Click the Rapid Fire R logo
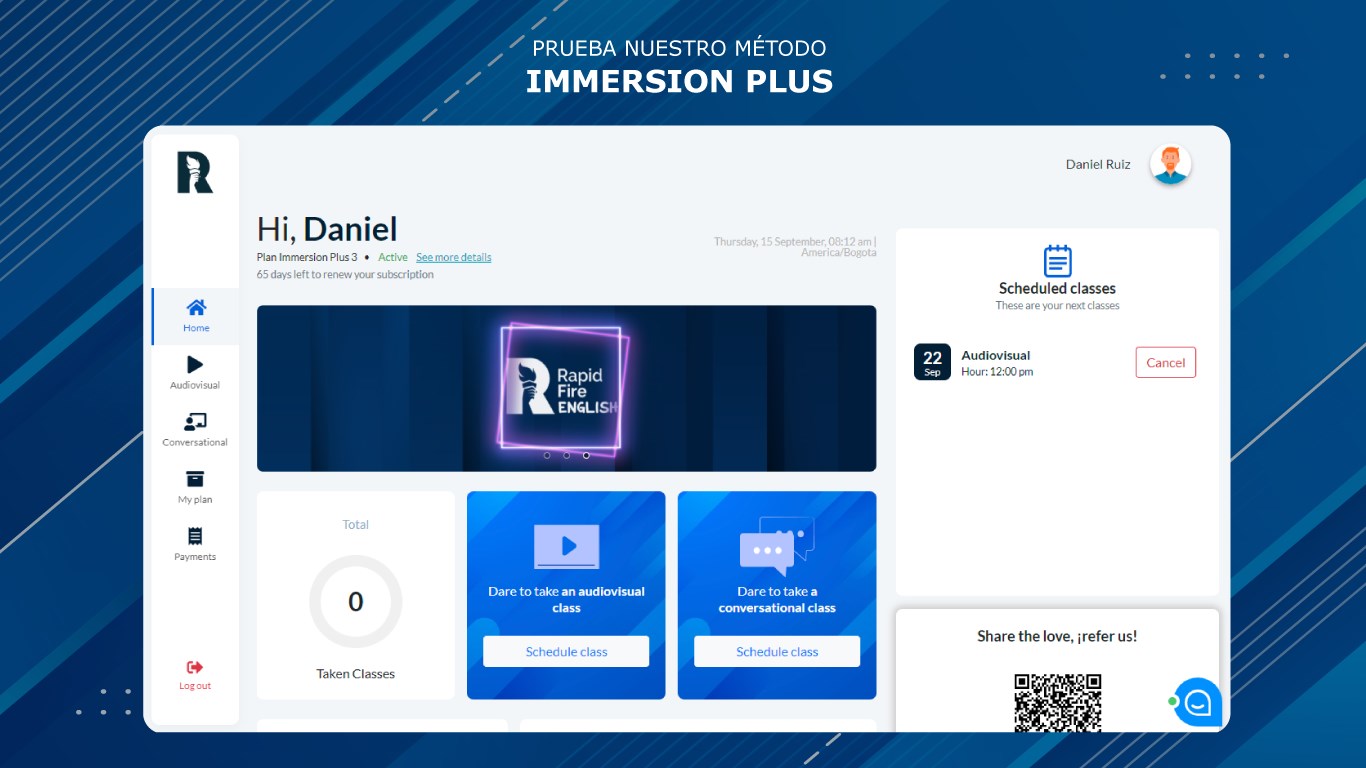Screen dimensions: 1366x768 195,172
